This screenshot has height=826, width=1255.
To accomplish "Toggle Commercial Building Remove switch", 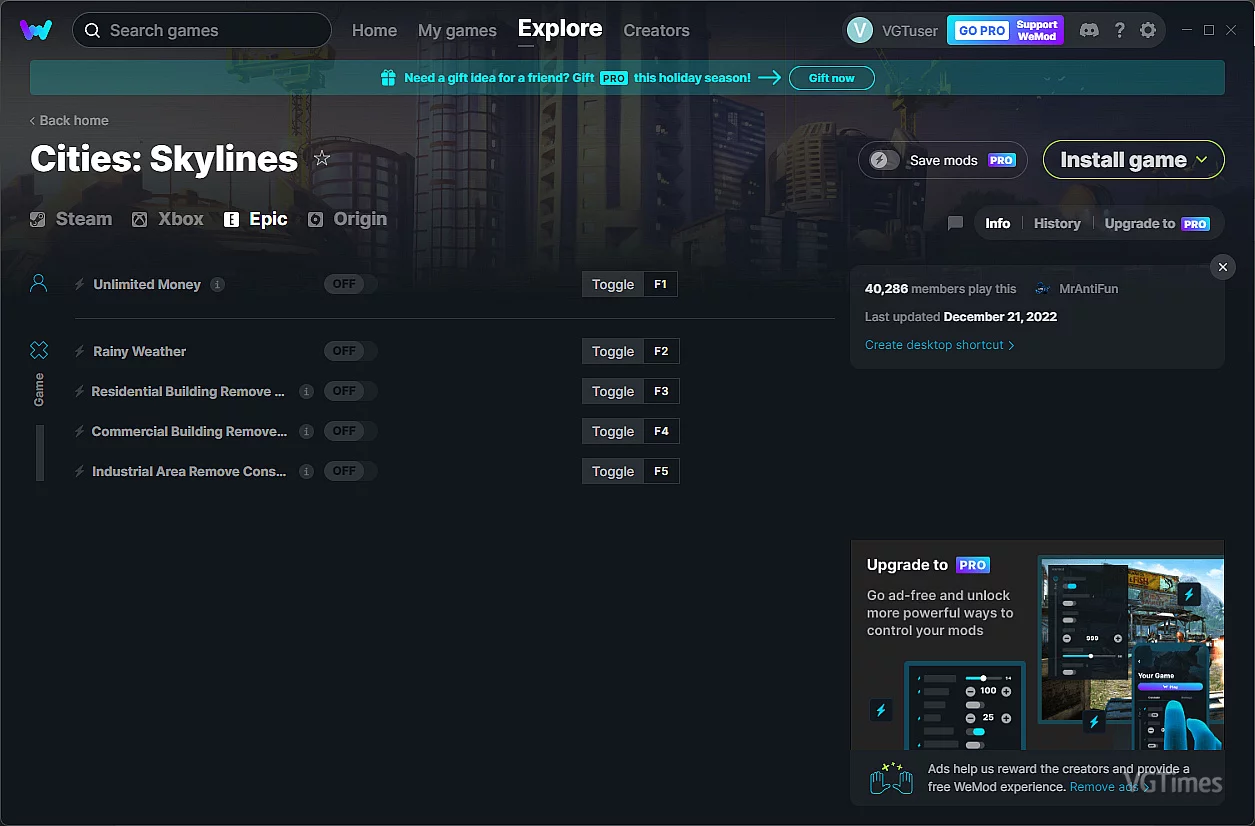I will (350, 431).
